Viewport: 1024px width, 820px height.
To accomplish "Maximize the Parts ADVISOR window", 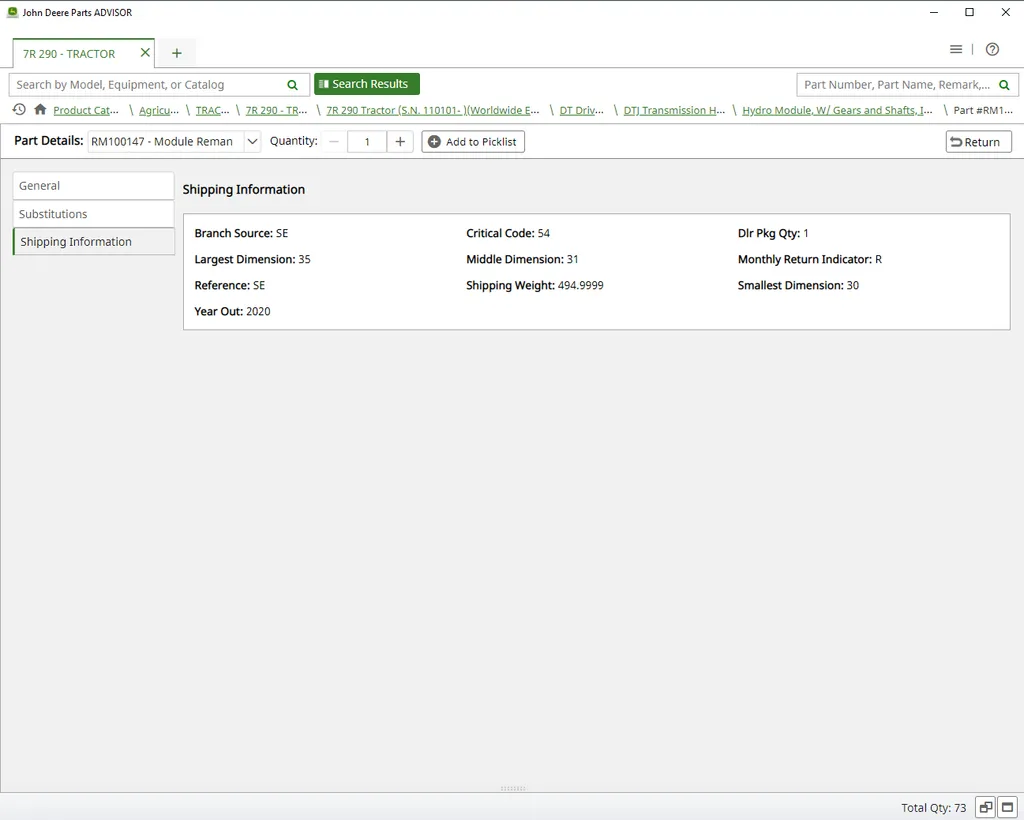I will pyautogui.click(x=970, y=12).
